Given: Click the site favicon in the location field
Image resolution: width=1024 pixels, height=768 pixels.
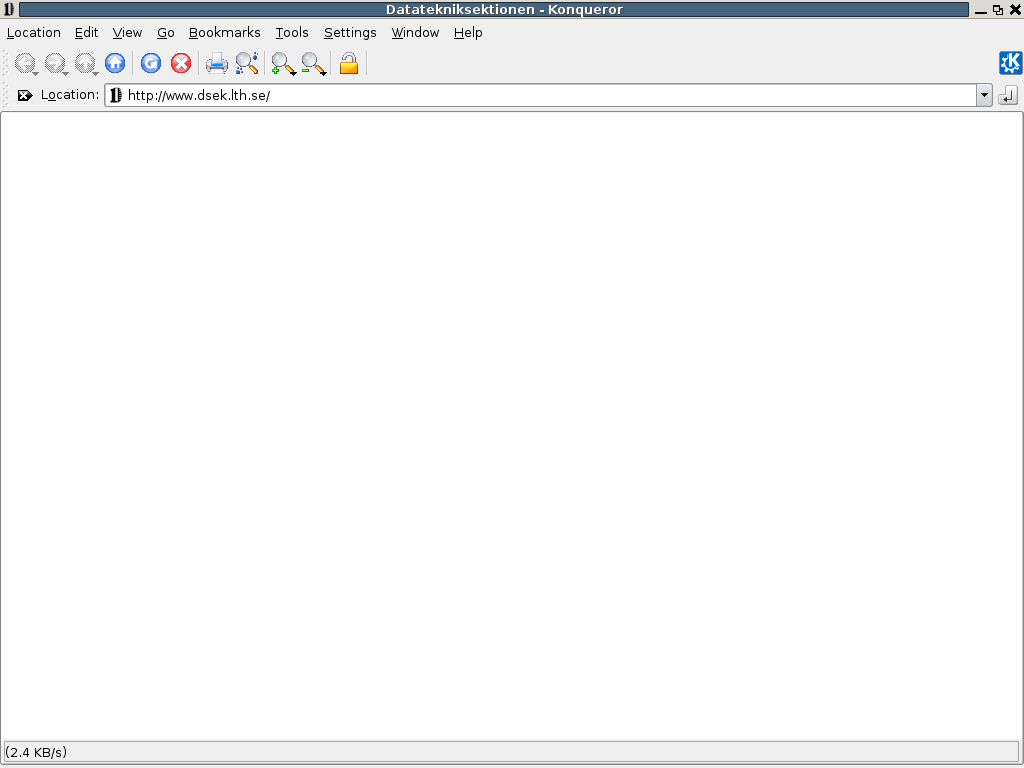Looking at the screenshot, I should [116, 95].
